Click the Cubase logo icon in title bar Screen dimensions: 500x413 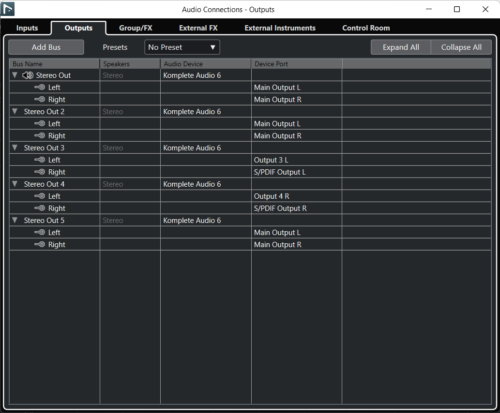[8, 9]
